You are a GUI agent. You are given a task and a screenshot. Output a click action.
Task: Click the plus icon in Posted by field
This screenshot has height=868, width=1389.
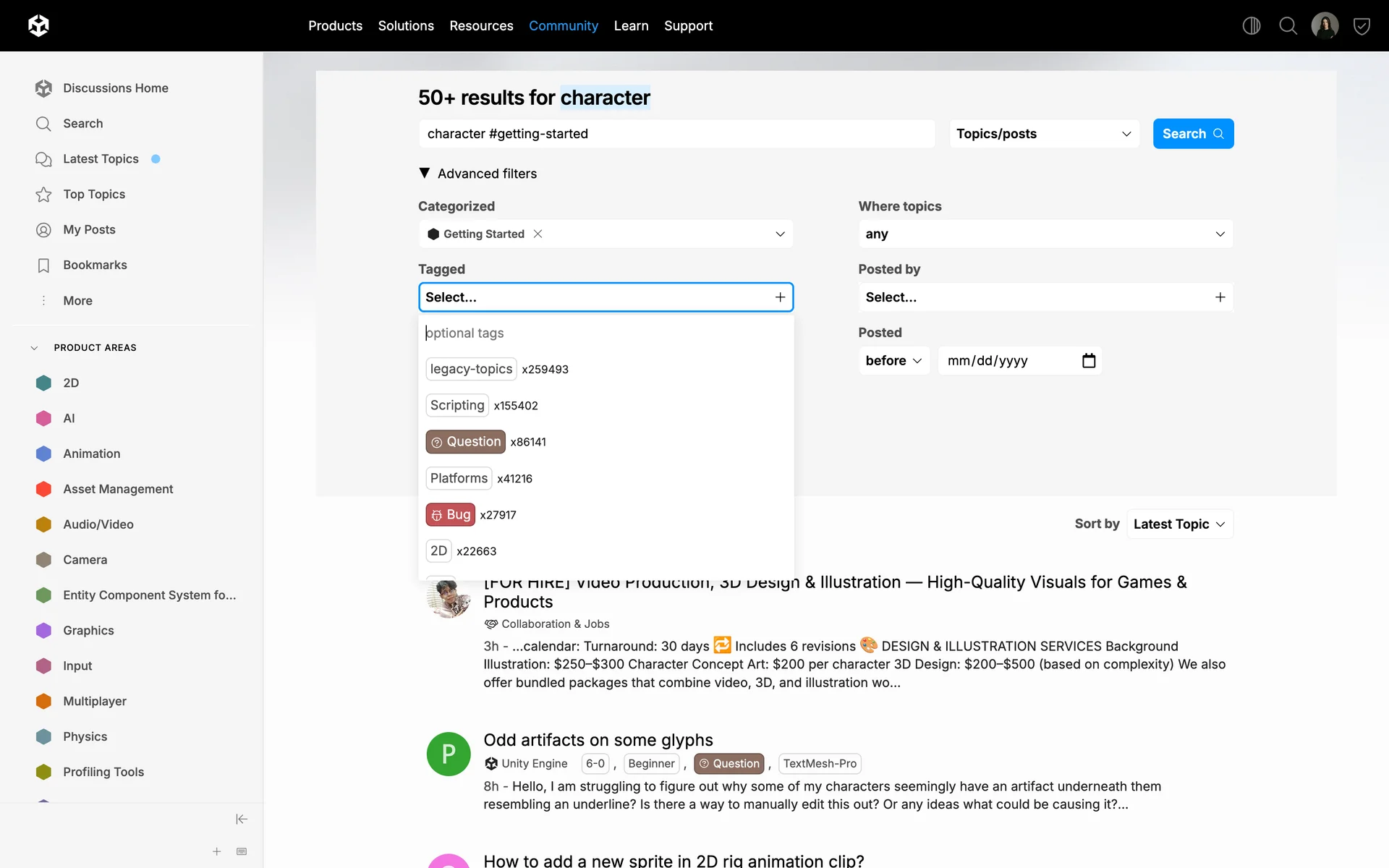[1220, 297]
